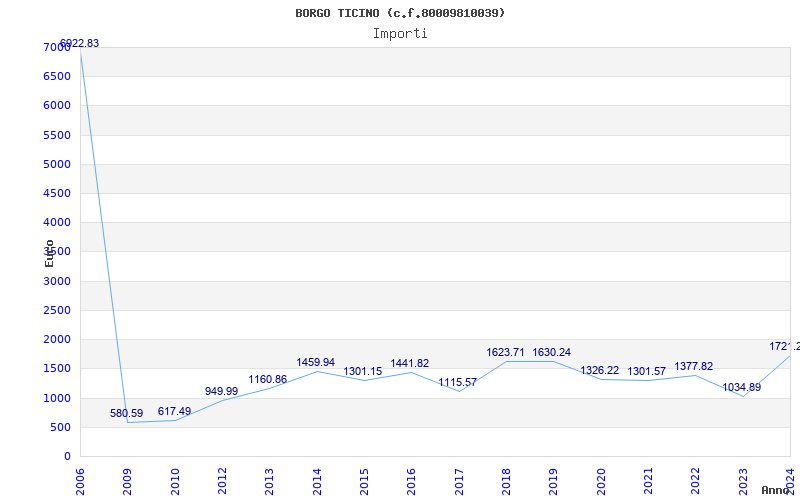
Task: Click the 0 y-axis tick label
Action: (67, 457)
